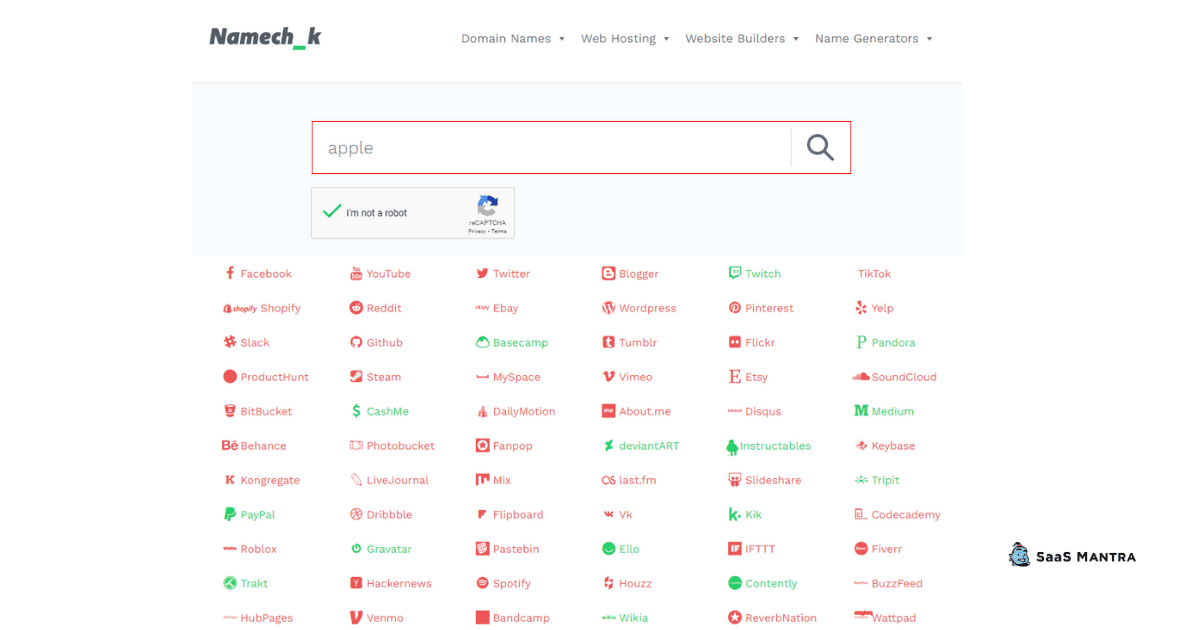
Task: Open the Codecademy link
Action: (x=897, y=515)
